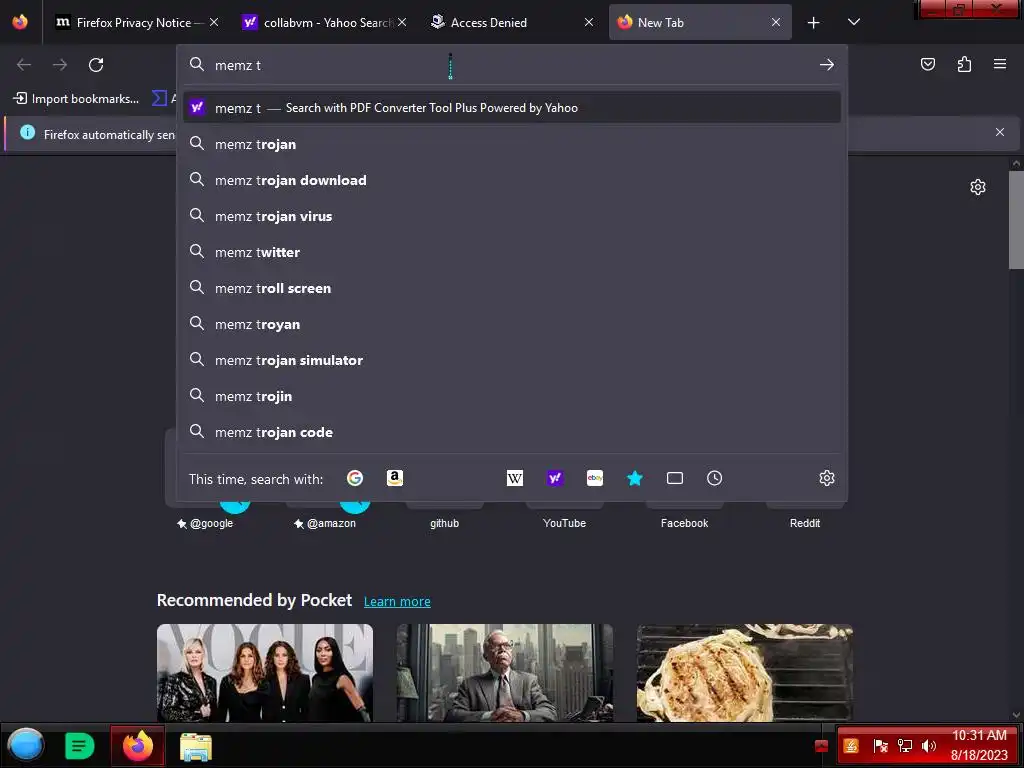
Task: Open the Firefox application menu
Action: 1000,64
